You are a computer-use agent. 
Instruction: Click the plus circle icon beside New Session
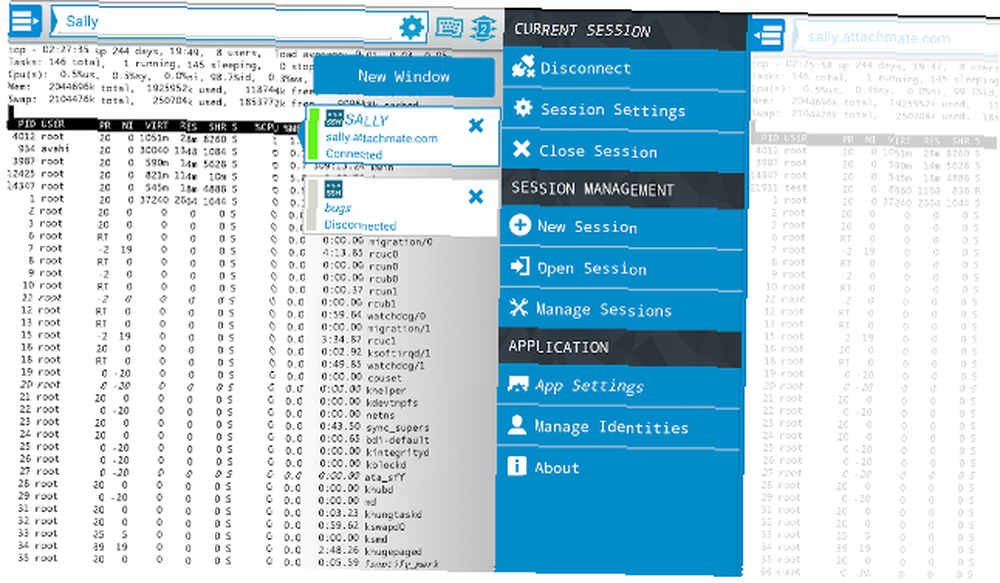tap(520, 225)
